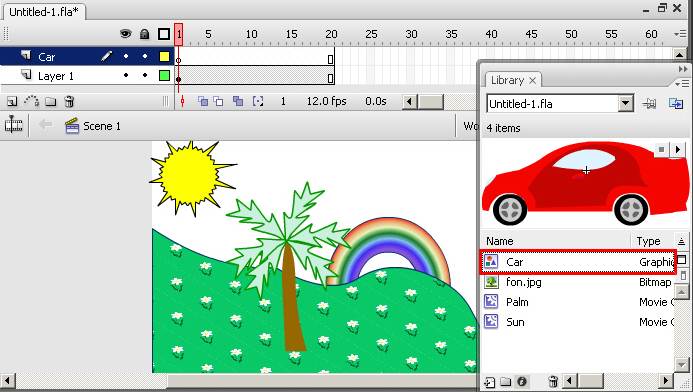Click frame 20 end marker of the Car layer

330,59
